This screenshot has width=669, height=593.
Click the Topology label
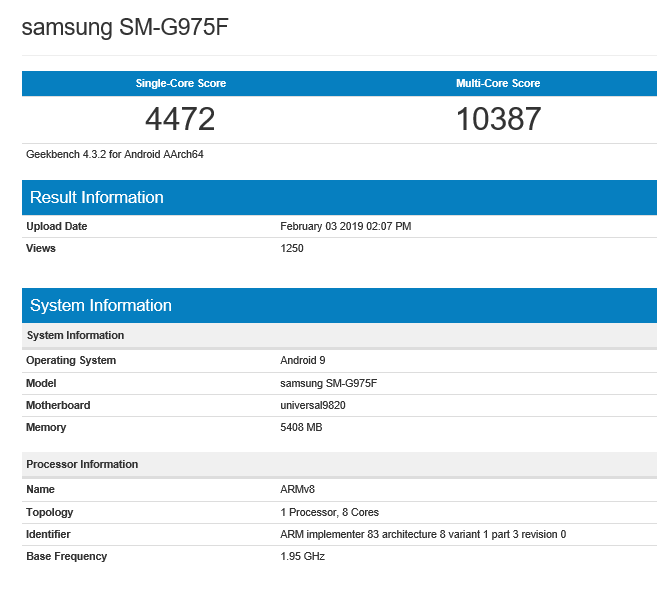click(49, 512)
